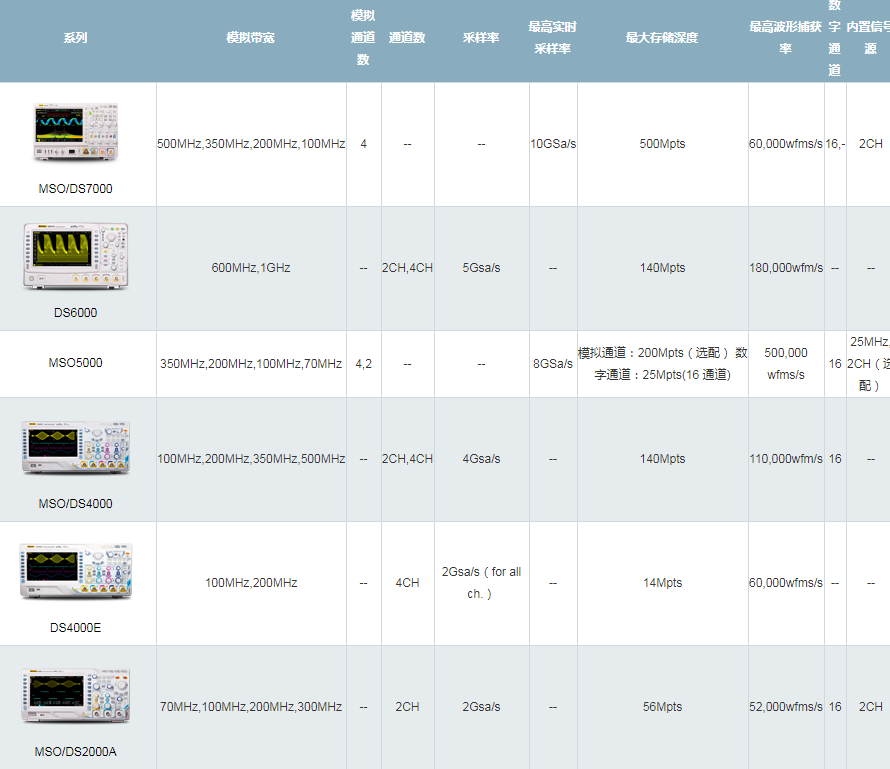Click the 2Gsa/s (for all ch.) cell
The height and width of the screenshot is (769, 890).
pos(481,583)
